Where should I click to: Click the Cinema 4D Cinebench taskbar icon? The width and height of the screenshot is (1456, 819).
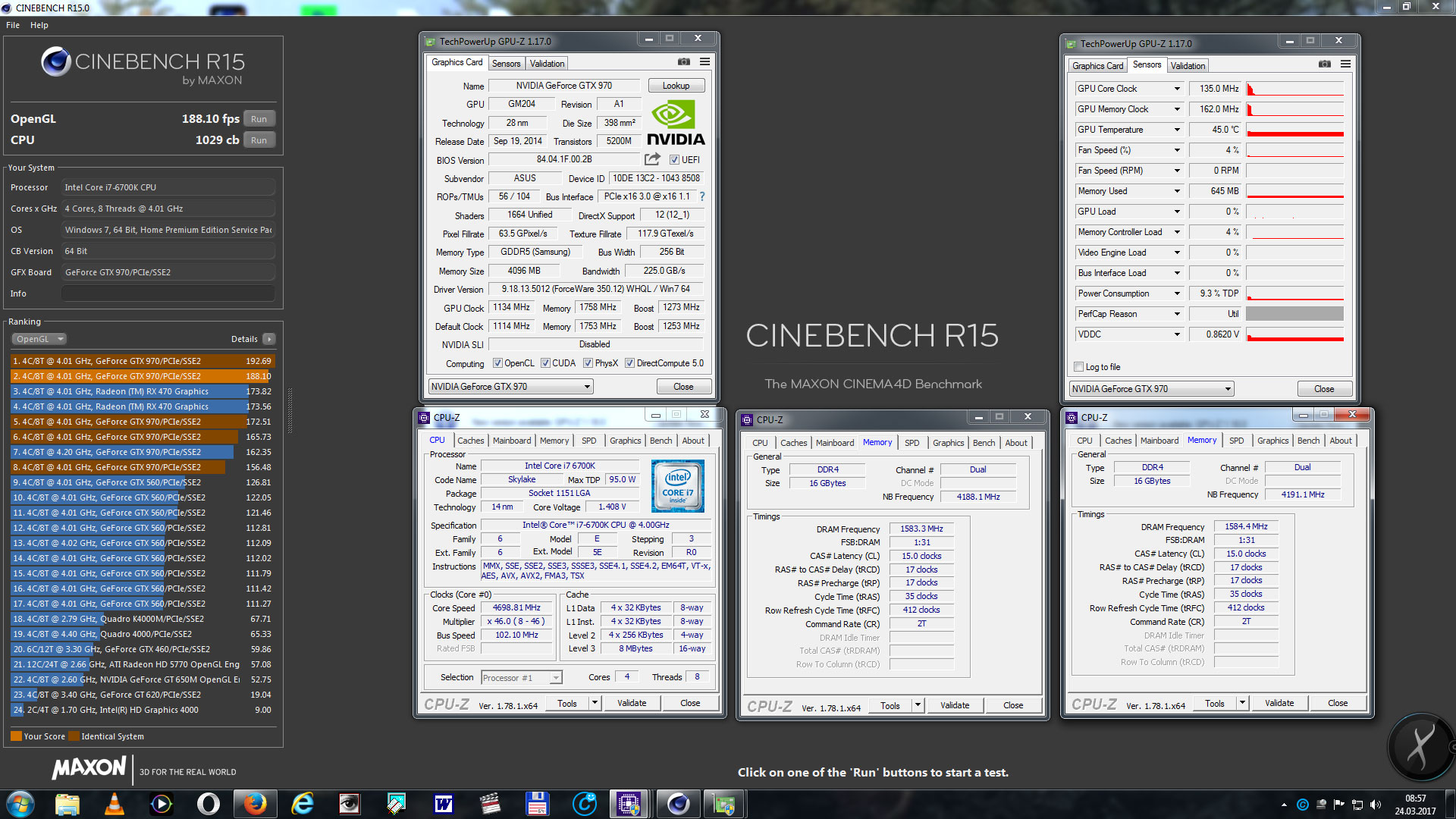tap(677, 804)
